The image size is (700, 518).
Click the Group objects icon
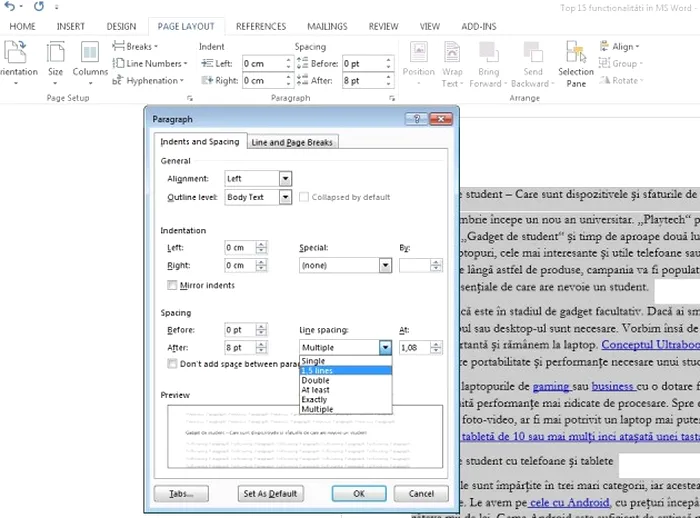click(x=620, y=63)
